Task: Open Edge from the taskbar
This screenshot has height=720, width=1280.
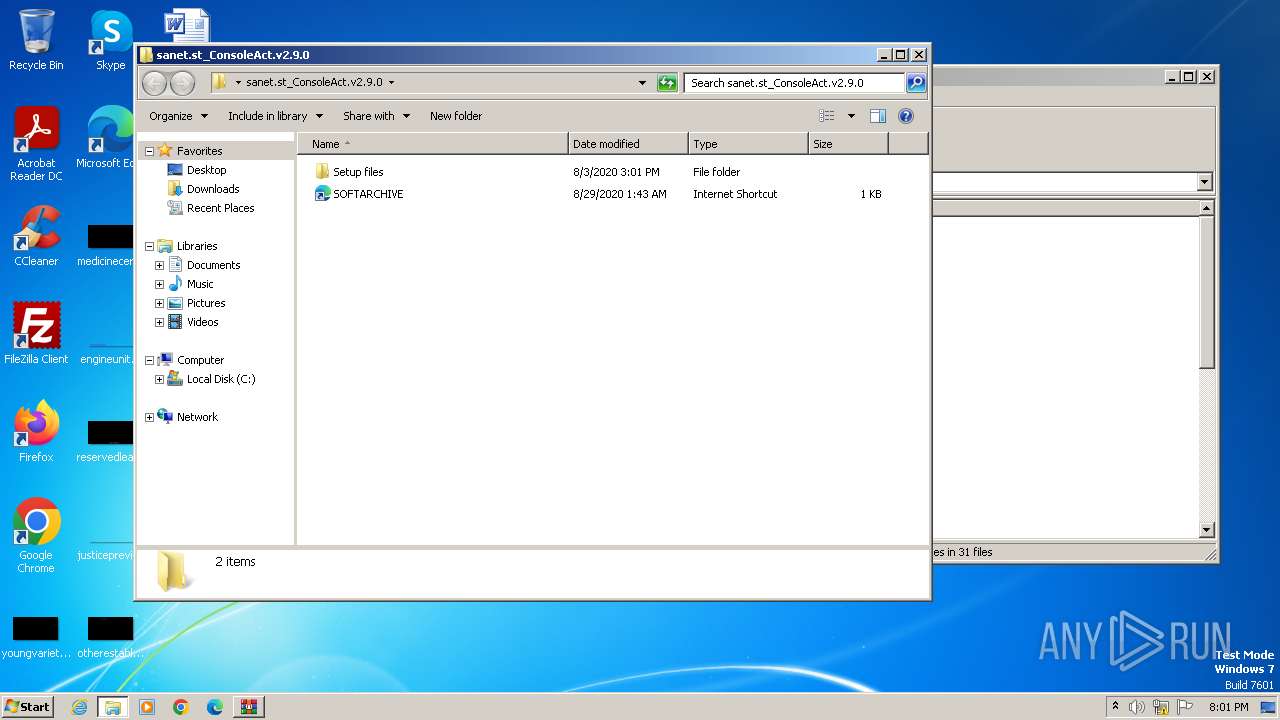Action: (x=215, y=707)
